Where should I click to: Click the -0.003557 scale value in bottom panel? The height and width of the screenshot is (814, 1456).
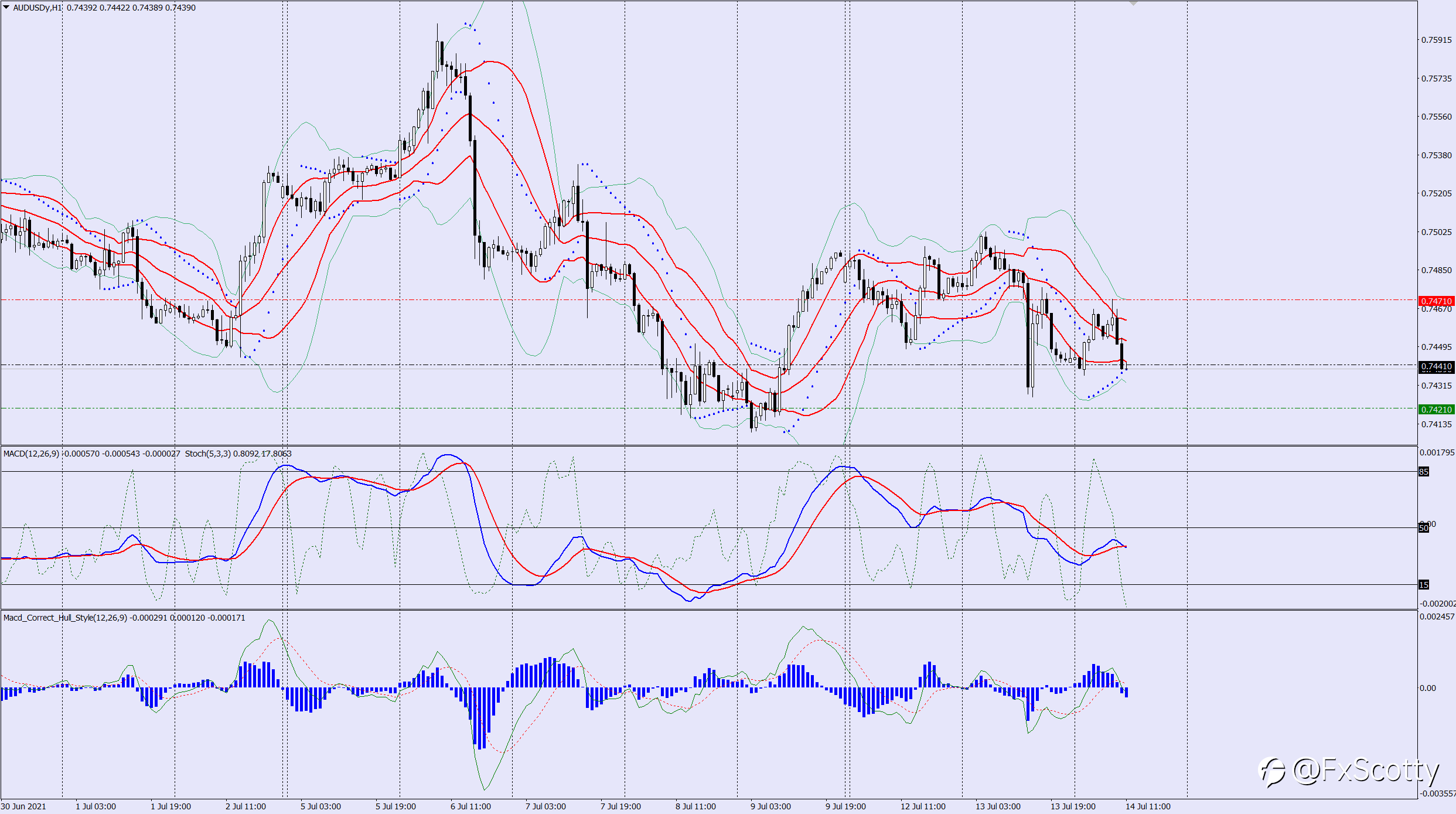[1437, 793]
